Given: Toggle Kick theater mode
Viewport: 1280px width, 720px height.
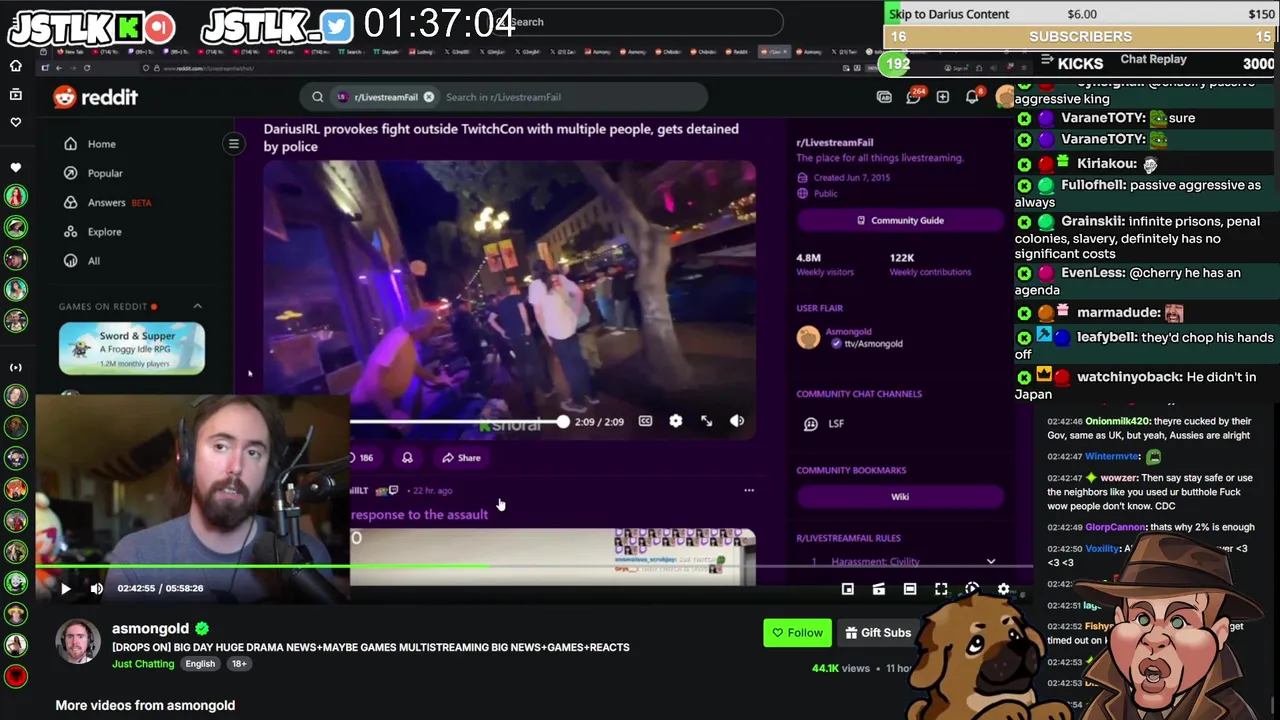Looking at the screenshot, I should [909, 589].
